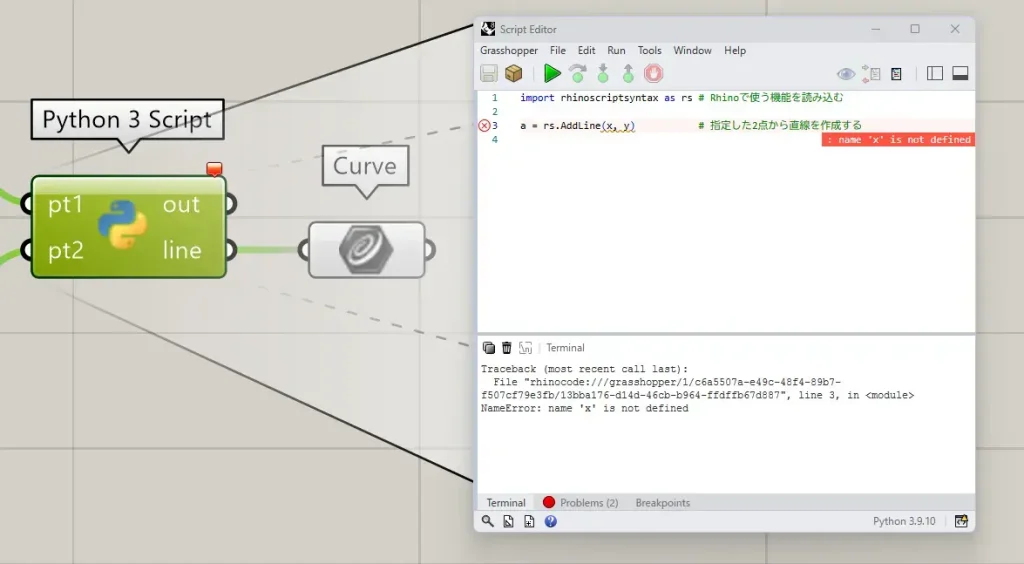Run the script with the green play button
Screen dimensions: 1024x564
pos(552,73)
